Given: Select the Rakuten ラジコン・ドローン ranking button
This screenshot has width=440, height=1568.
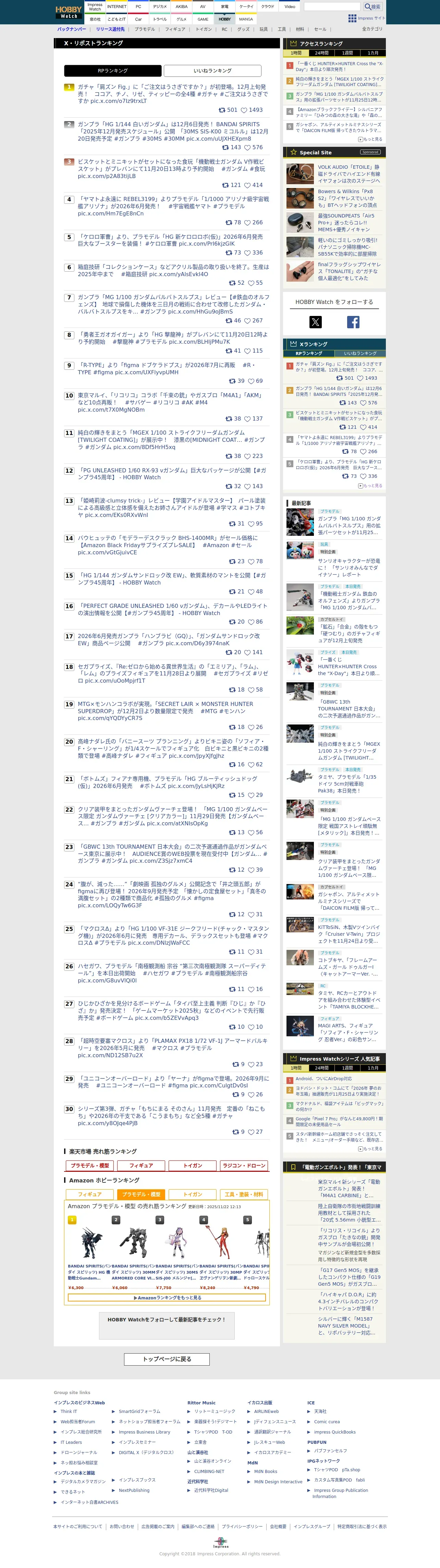Looking at the screenshot, I should [244, 1166].
